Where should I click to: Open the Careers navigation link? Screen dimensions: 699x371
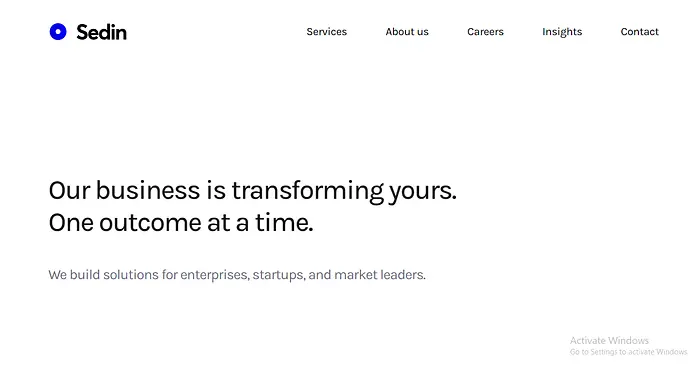coord(485,32)
